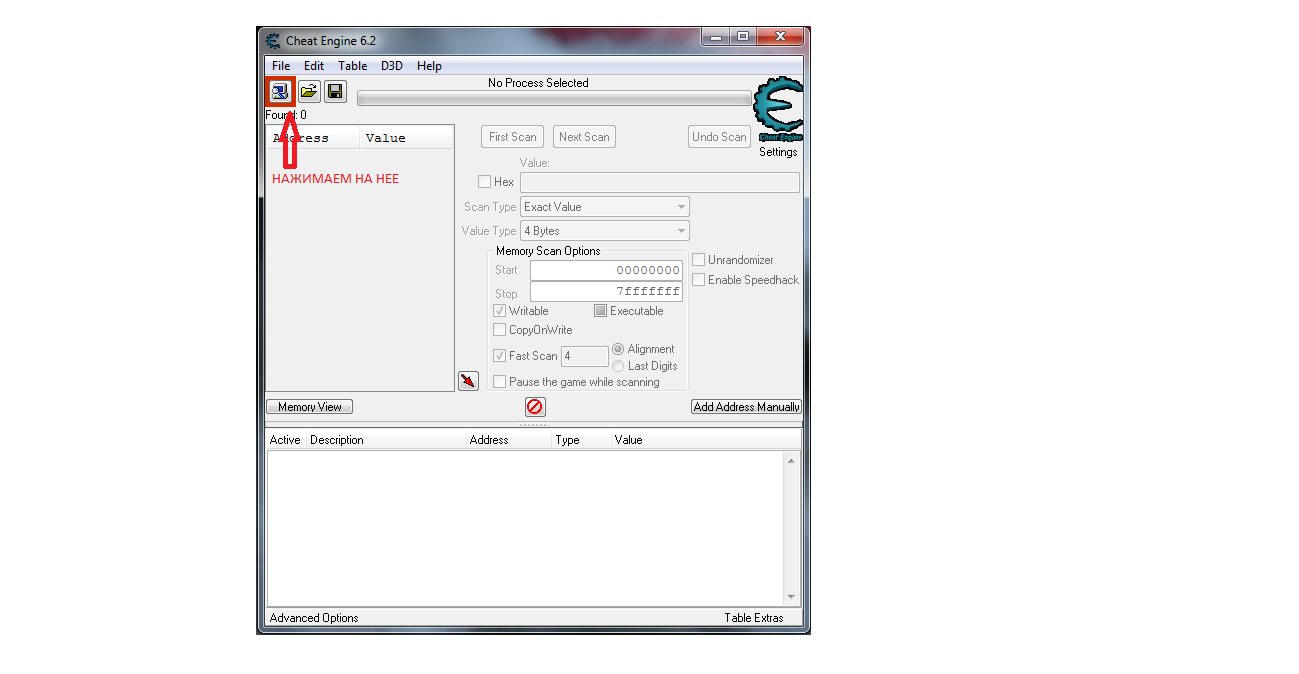Check the Enable Speedhack option
The image size is (1299, 674).
pos(699,280)
